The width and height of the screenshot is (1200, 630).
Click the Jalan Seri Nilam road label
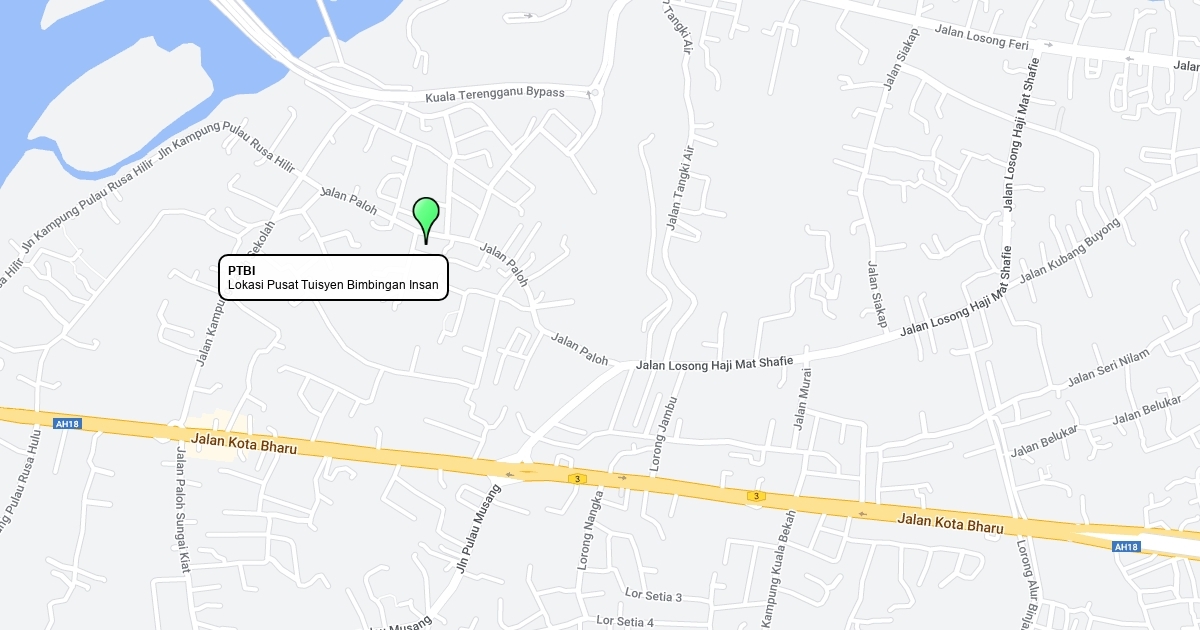[x=1109, y=368]
